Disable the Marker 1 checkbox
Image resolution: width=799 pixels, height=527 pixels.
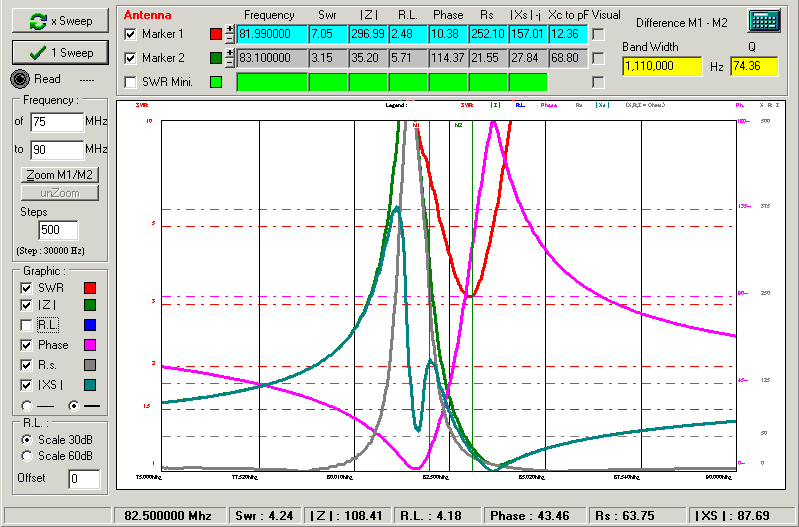[x=130, y=34]
